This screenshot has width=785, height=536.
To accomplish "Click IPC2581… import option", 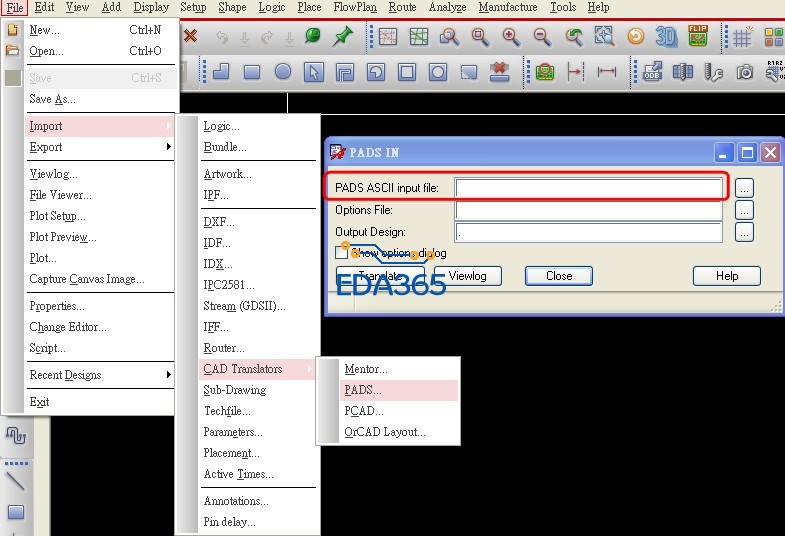I will tap(229, 285).
